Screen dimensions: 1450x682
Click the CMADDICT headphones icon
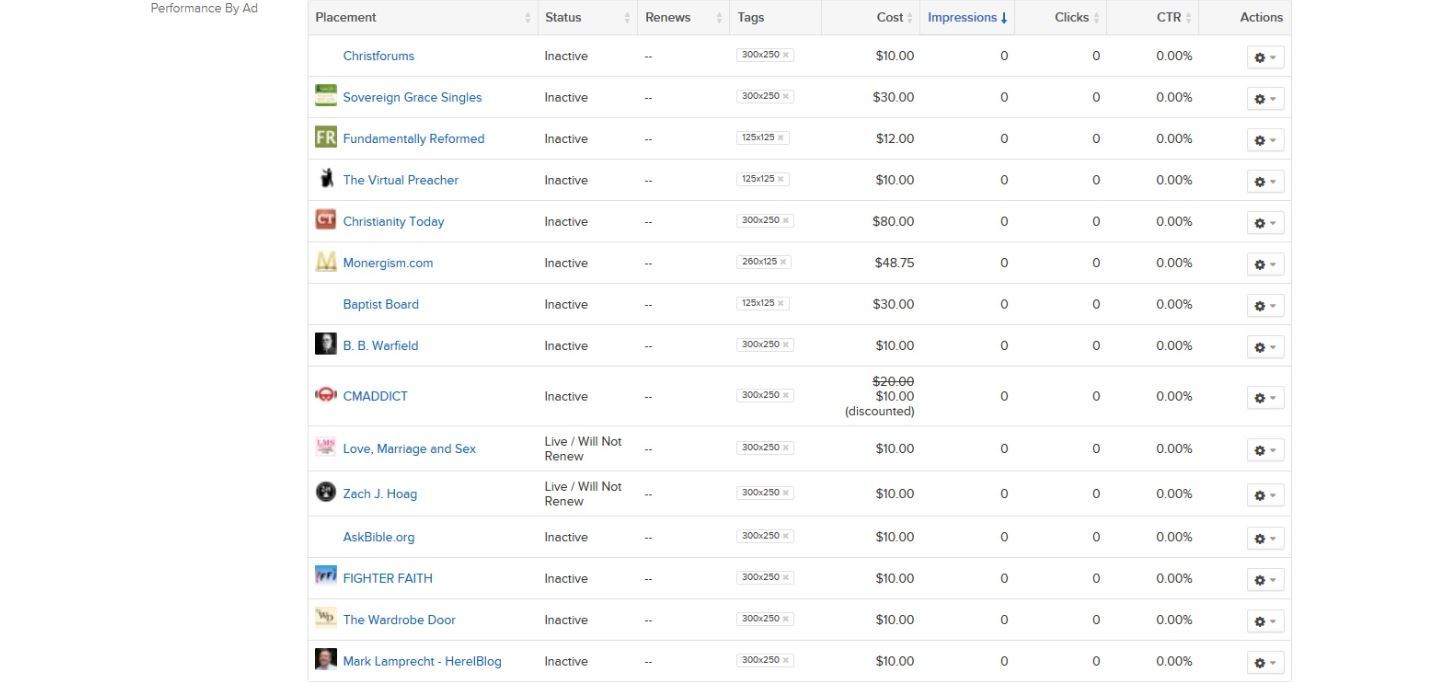pos(326,395)
